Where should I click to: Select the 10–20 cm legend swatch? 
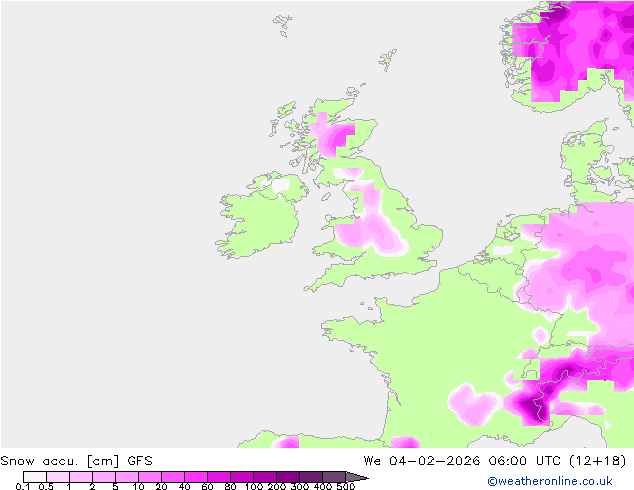(x=150, y=477)
